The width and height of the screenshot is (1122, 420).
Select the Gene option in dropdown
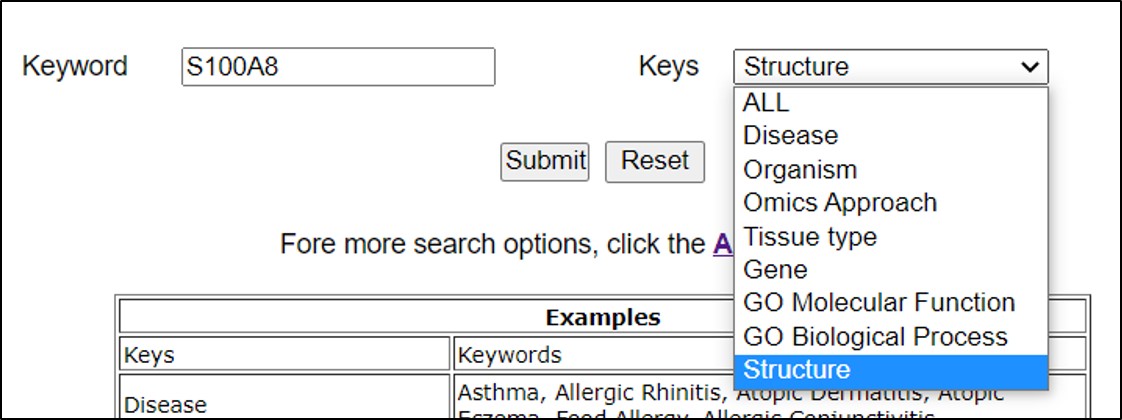[x=775, y=269]
